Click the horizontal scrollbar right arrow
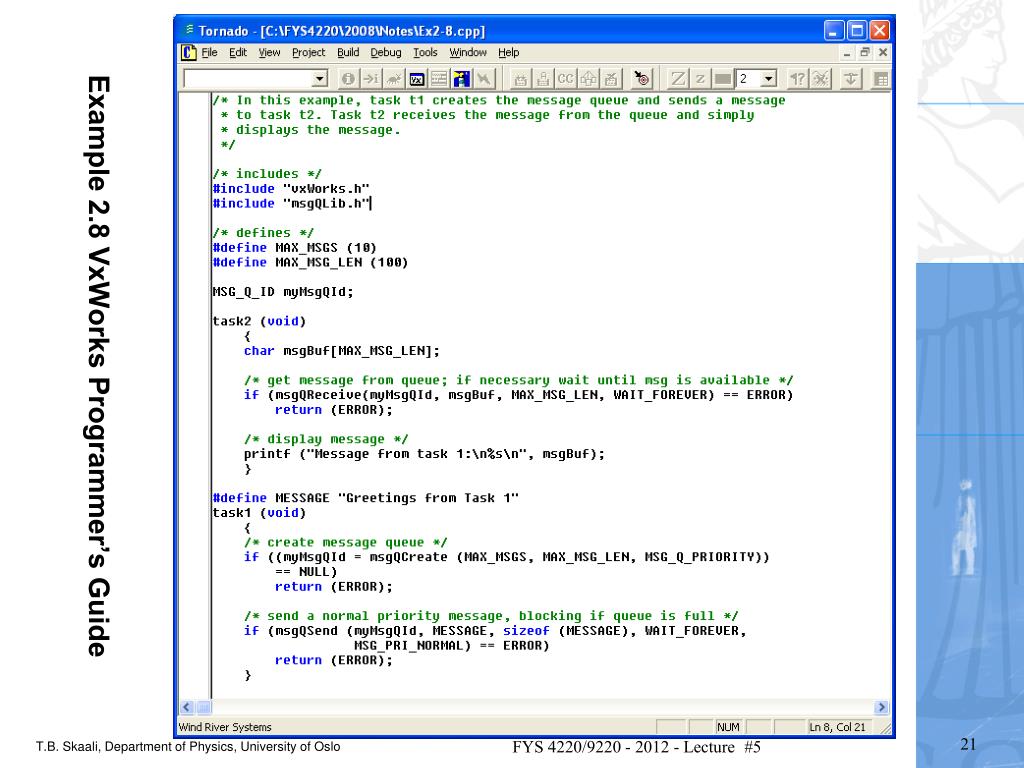Screen dimensions: 1024x768 [x=881, y=707]
